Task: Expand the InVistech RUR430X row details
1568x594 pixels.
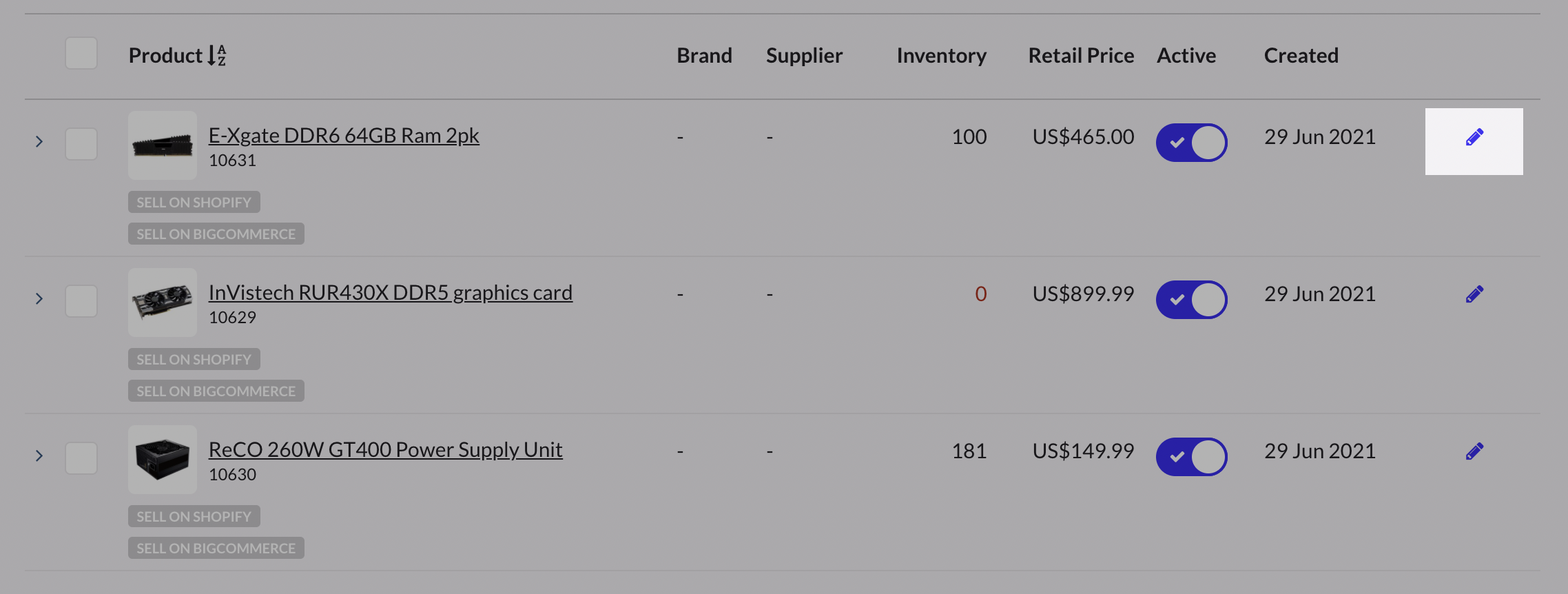Action: [x=39, y=299]
